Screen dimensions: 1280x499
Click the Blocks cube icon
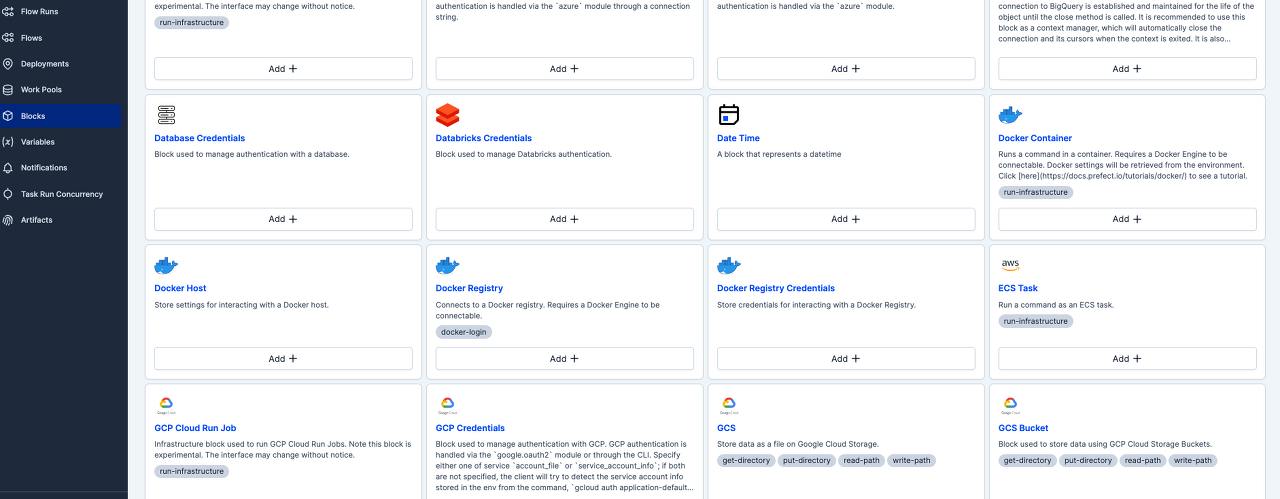[8, 116]
